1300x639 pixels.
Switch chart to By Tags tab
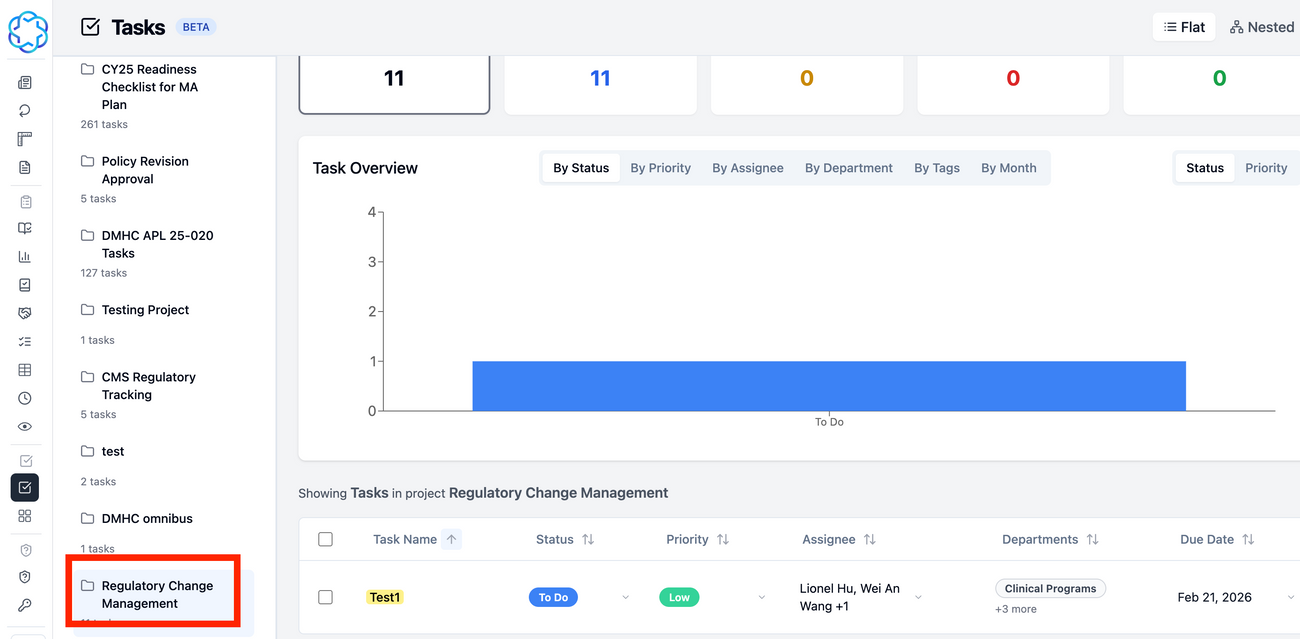(x=937, y=168)
